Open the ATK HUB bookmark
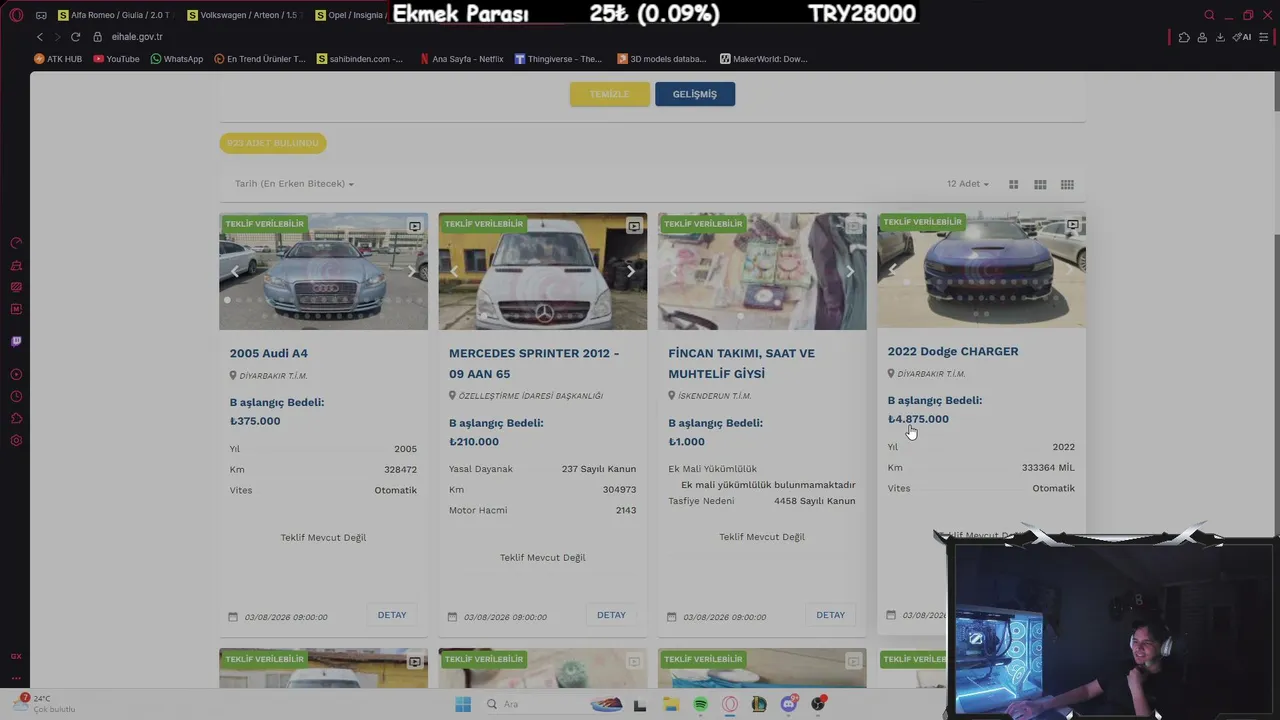The width and height of the screenshot is (1280, 720). [59, 59]
